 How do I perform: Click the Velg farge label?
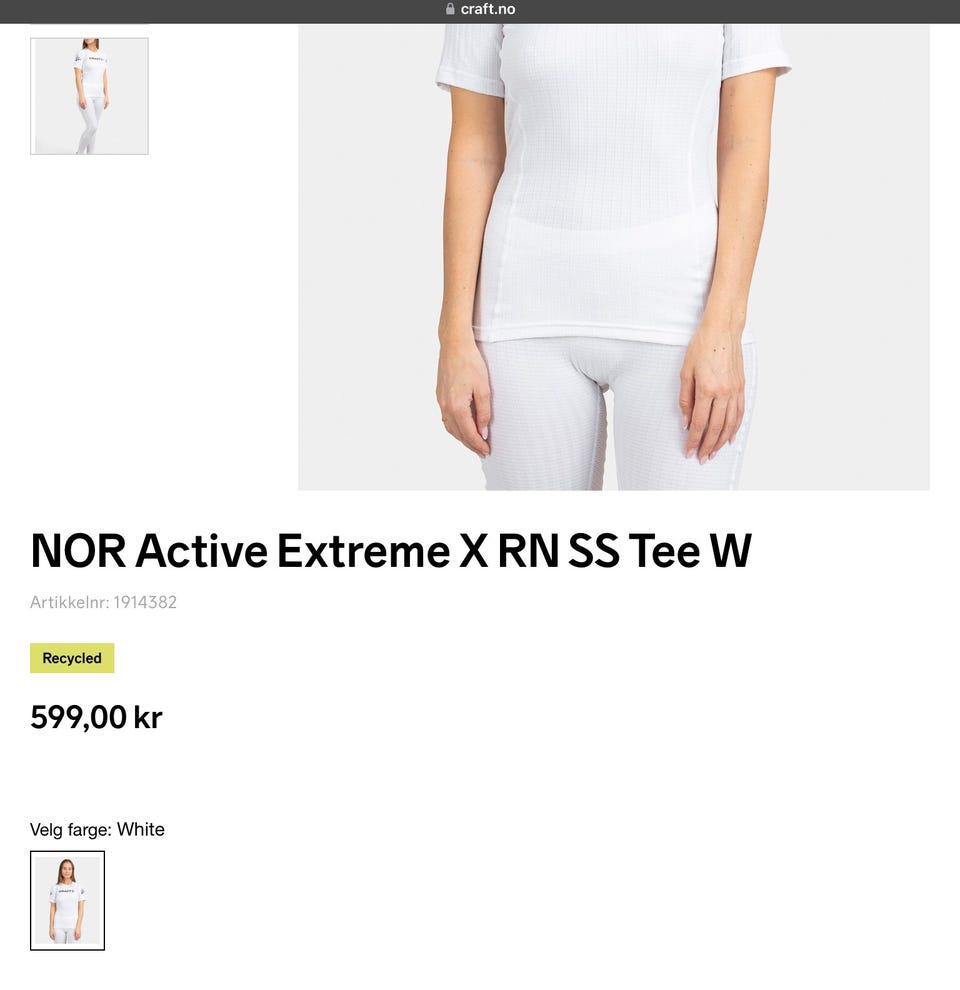pos(71,830)
